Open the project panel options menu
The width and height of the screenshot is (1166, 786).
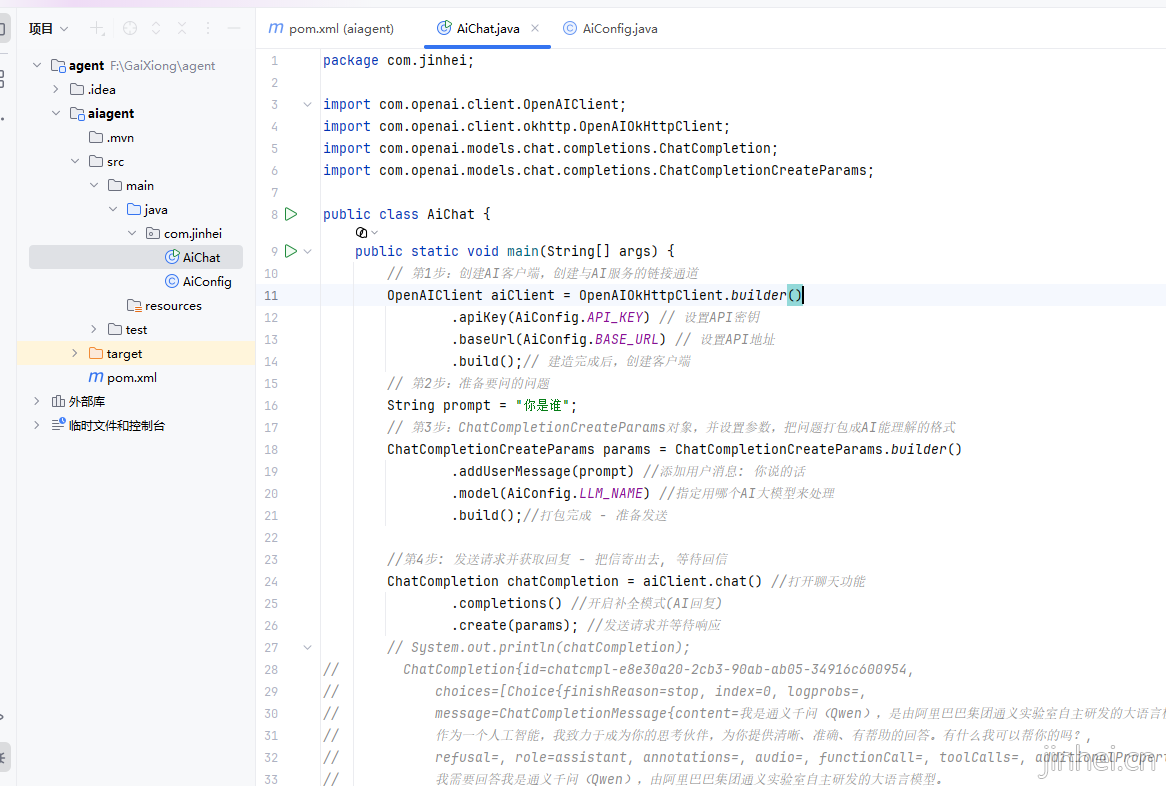207,28
